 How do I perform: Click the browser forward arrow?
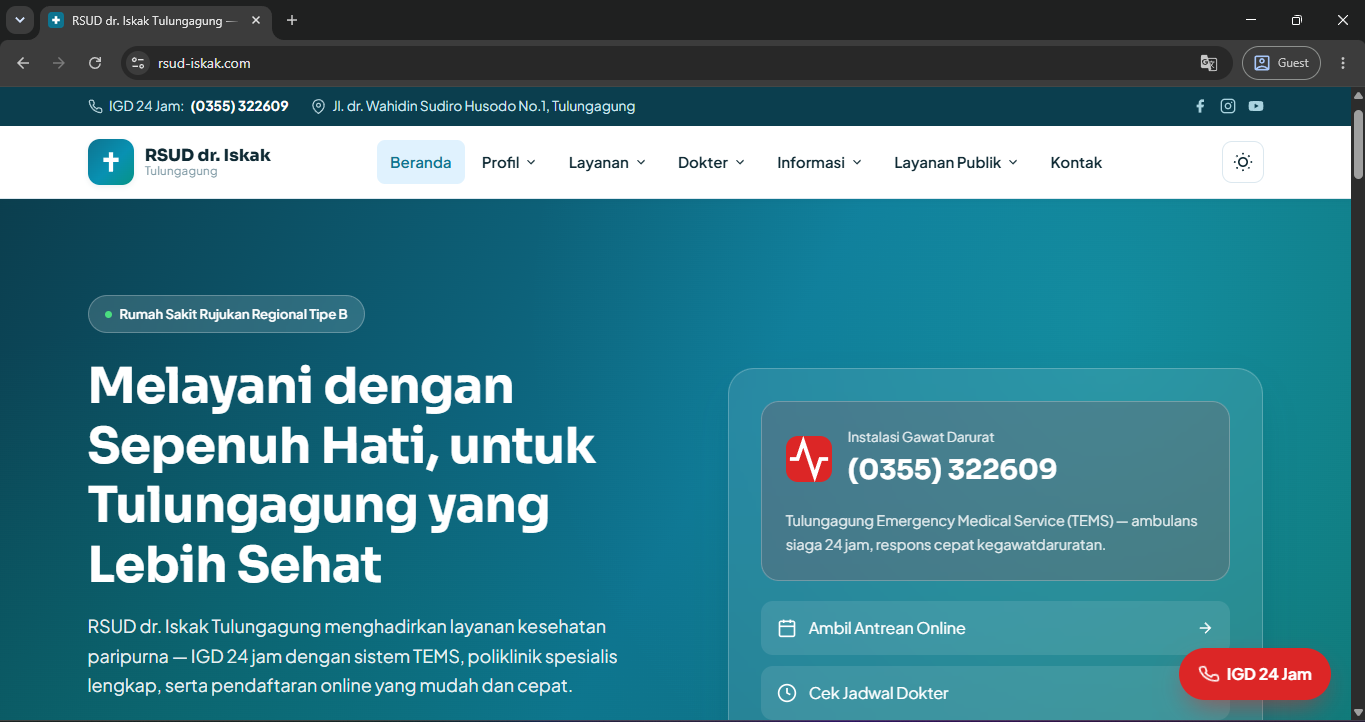tap(59, 63)
